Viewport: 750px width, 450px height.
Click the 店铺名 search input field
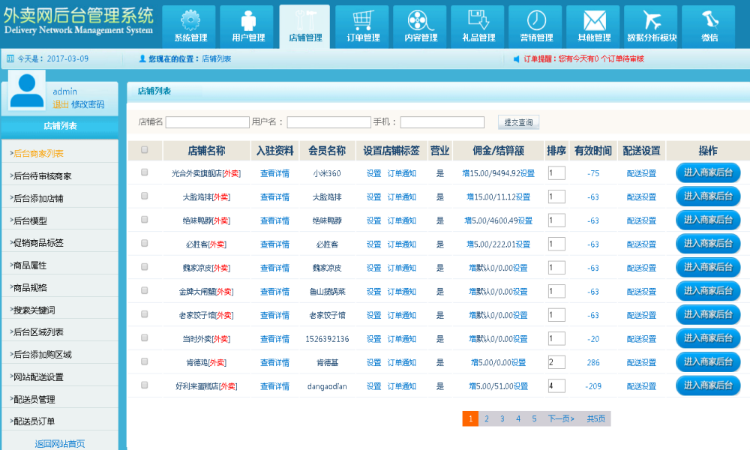[207, 122]
